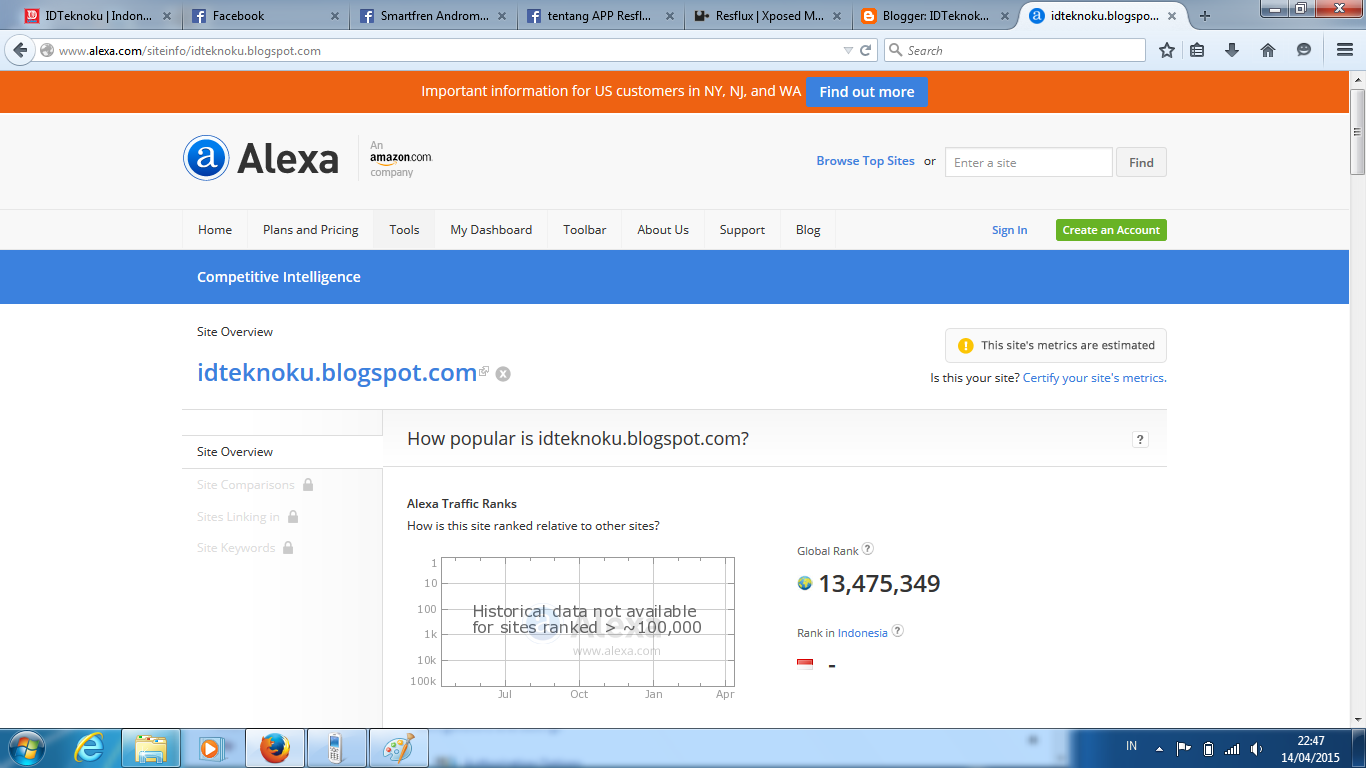Open the Paint app in the taskbar
The height and width of the screenshot is (768, 1366).
click(x=398, y=747)
